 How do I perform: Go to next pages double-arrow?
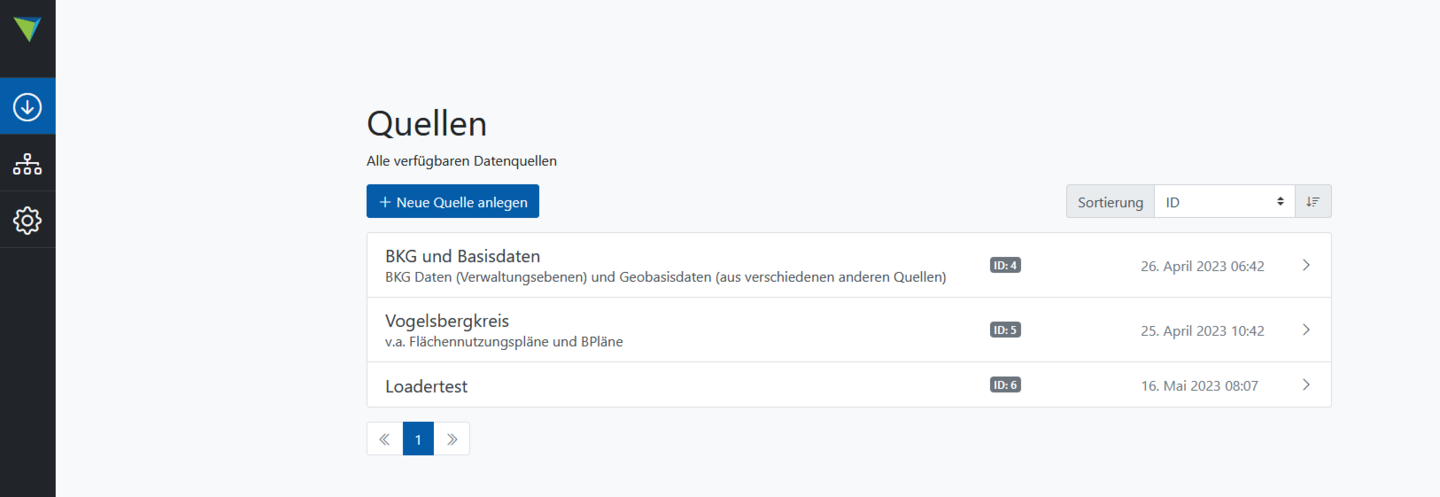[452, 438]
